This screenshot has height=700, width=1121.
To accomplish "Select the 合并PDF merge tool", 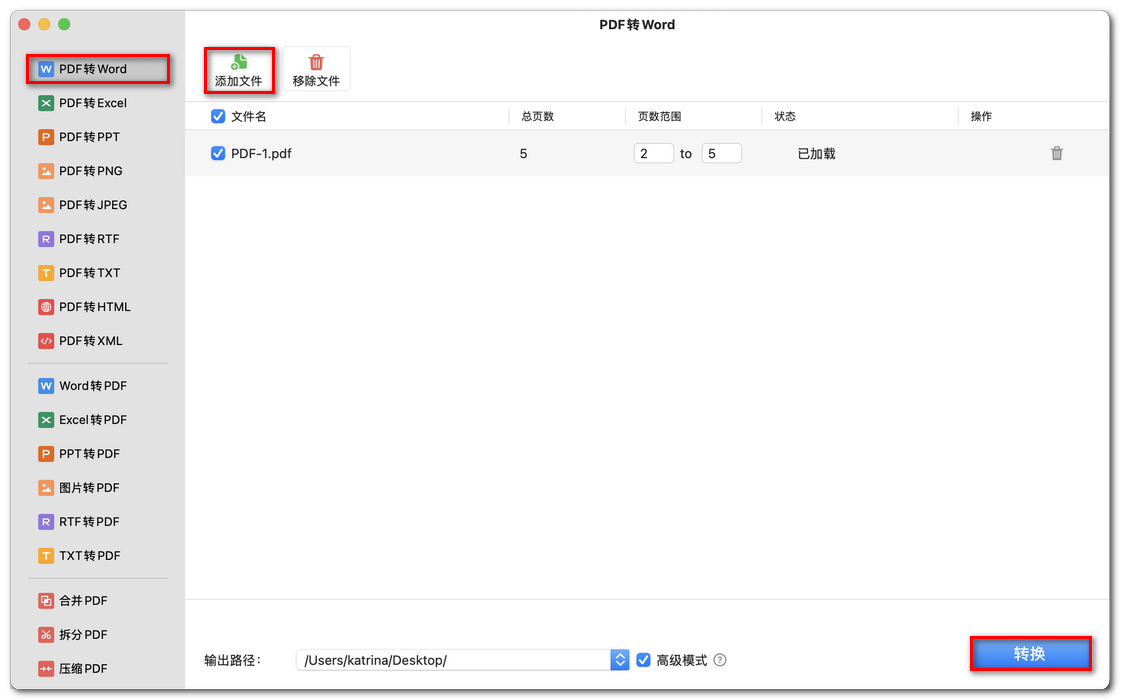I will point(80,600).
